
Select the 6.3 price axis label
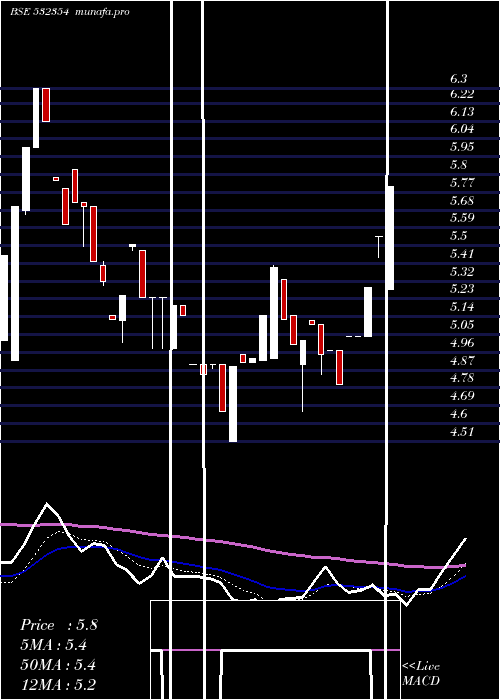click(x=458, y=79)
